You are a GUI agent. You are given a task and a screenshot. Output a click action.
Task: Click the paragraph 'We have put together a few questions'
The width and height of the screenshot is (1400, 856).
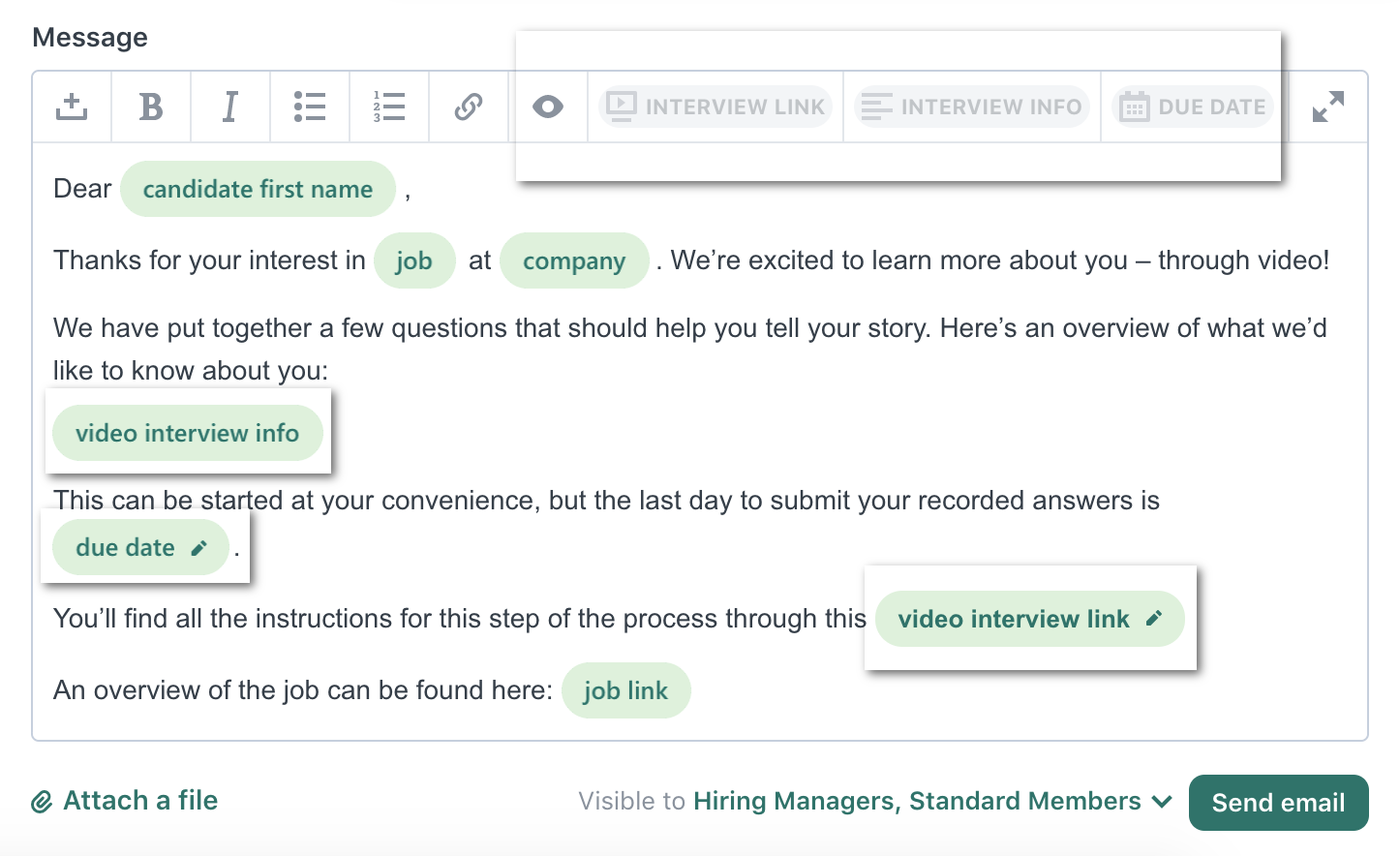tap(689, 349)
